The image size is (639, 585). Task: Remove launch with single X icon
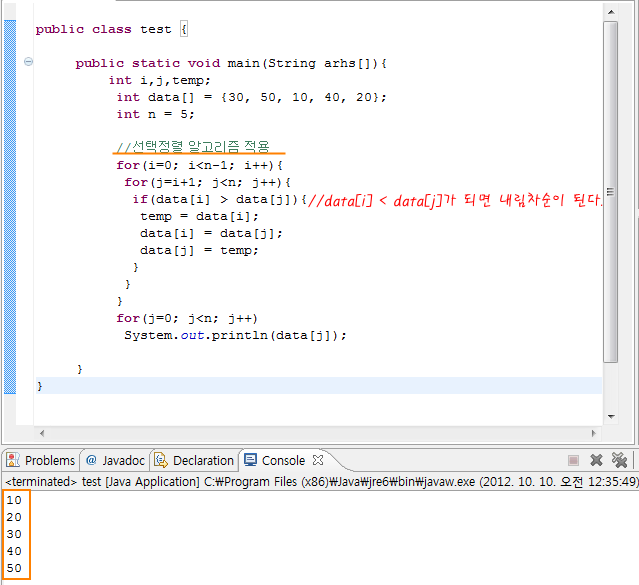596,461
